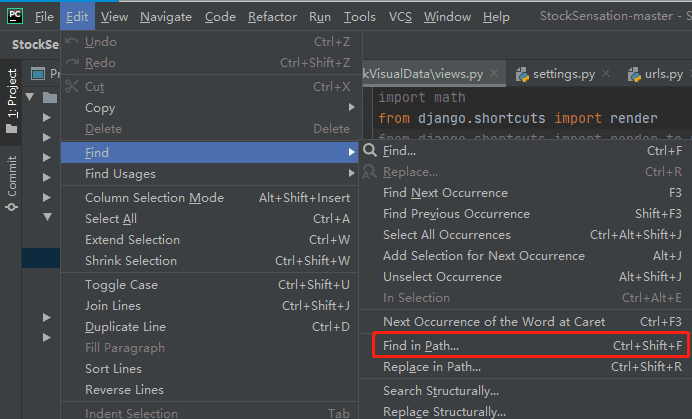
Task: Click the Python file icon on settings.py tab
Action: (x=522, y=74)
